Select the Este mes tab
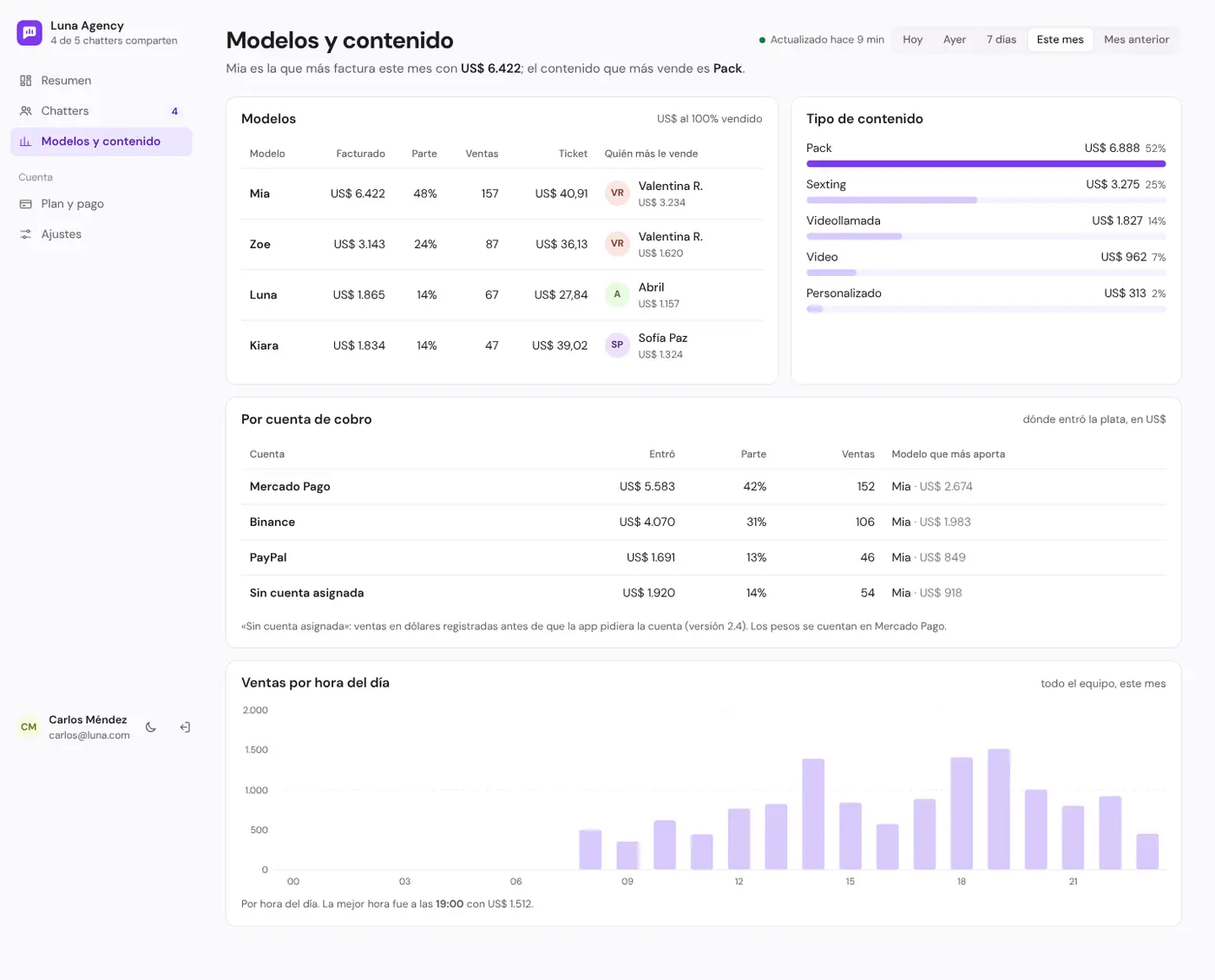This screenshot has width=1215, height=980. (1060, 40)
